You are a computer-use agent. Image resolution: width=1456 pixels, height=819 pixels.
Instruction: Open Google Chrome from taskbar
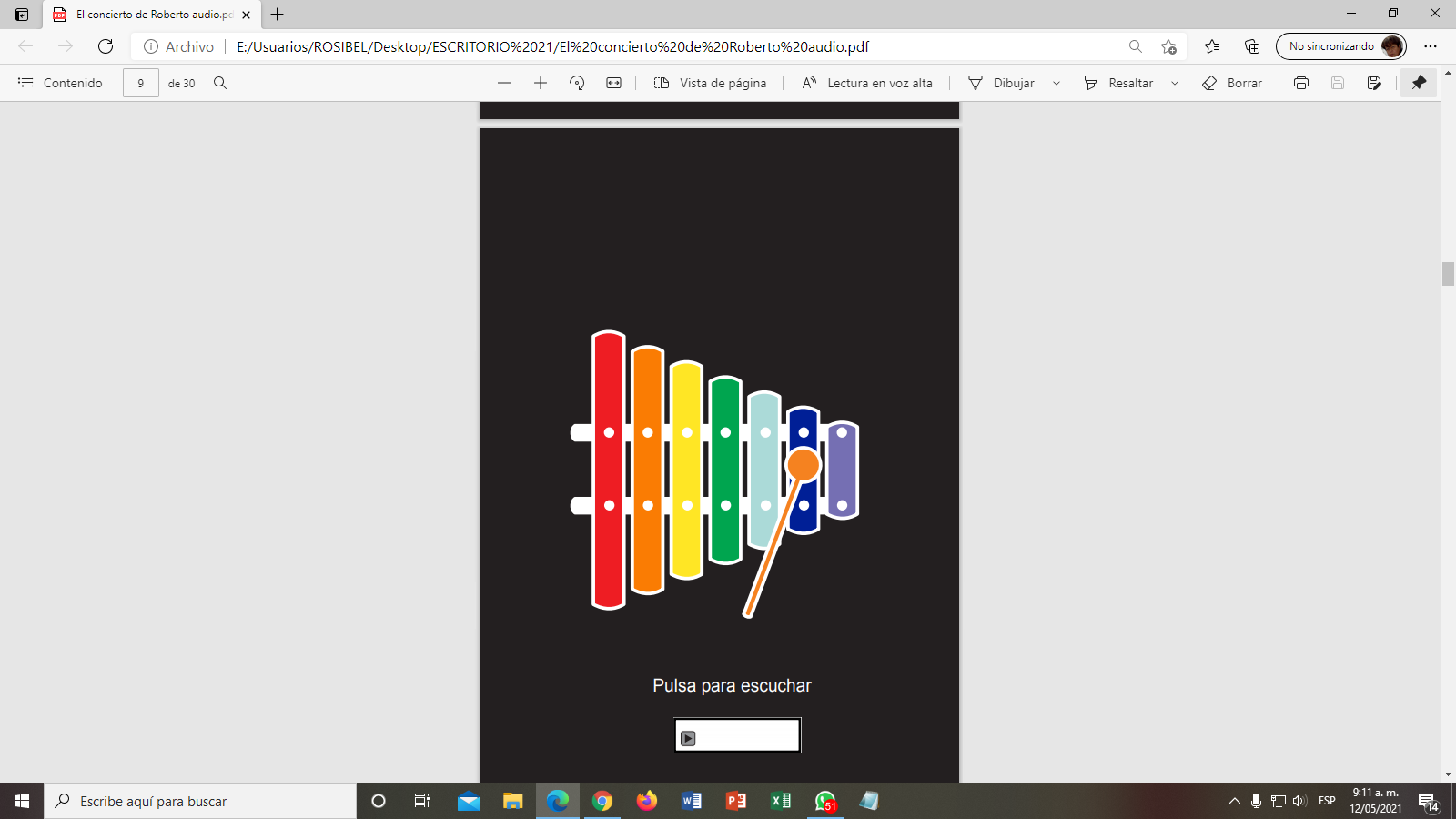point(602,801)
